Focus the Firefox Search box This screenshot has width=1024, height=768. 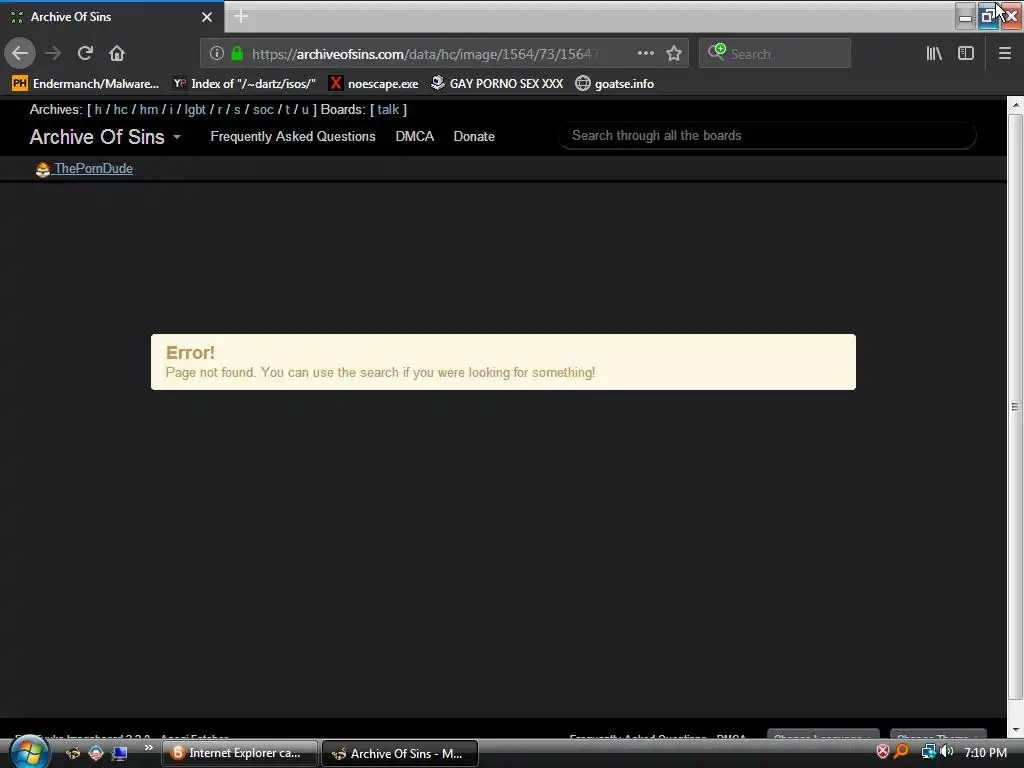pyautogui.click(x=775, y=54)
